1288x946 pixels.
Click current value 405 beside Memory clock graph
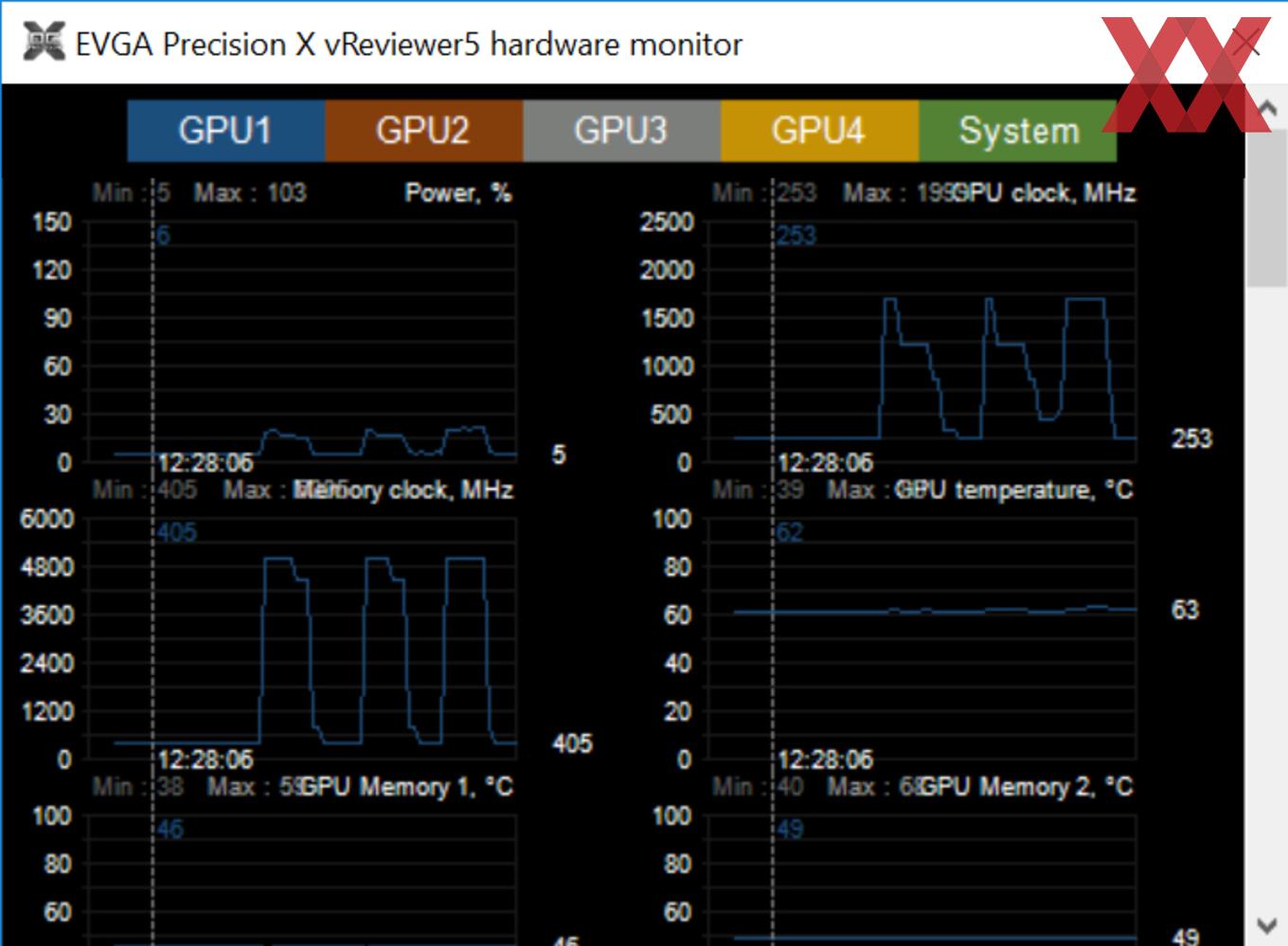tap(572, 743)
